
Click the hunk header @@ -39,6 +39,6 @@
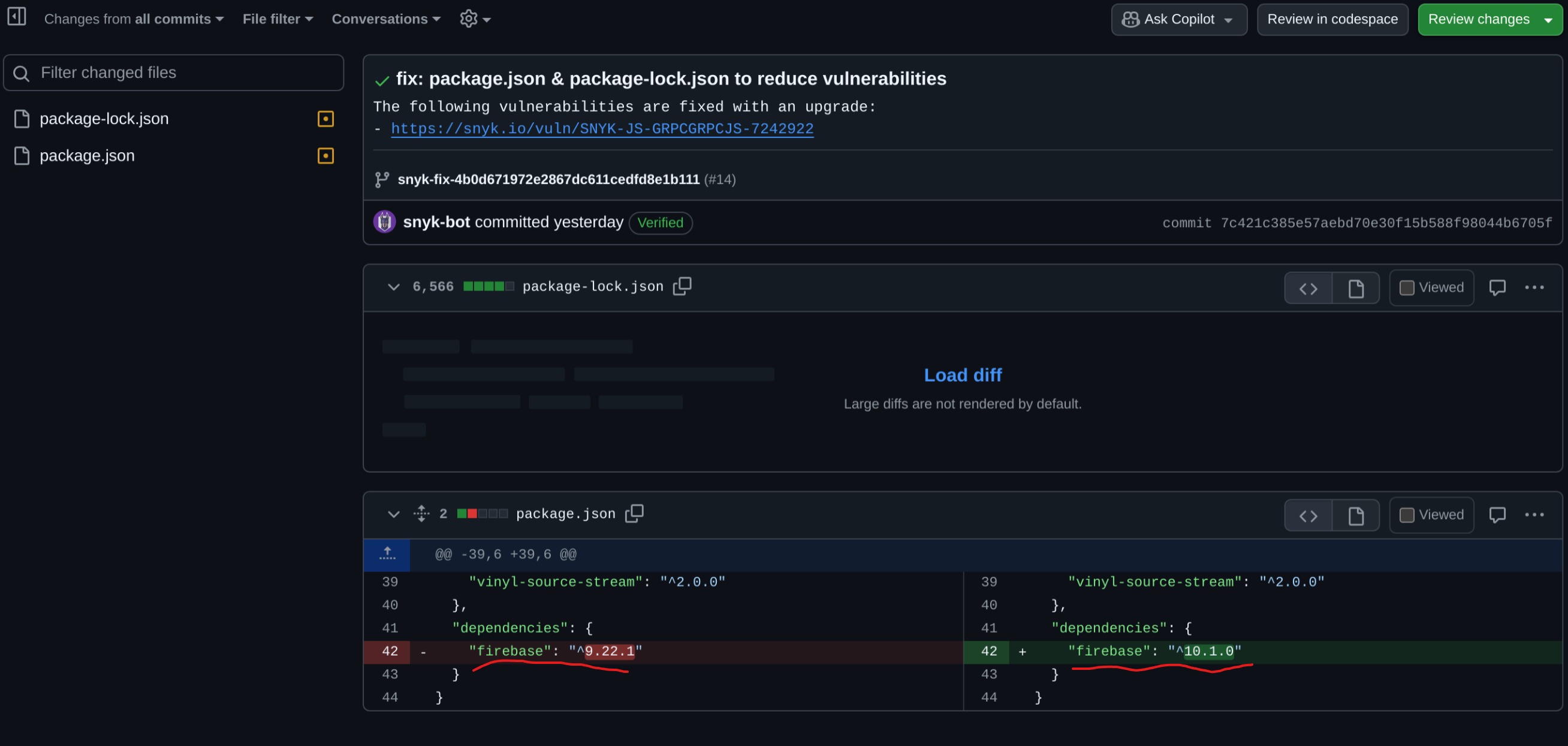tap(505, 555)
